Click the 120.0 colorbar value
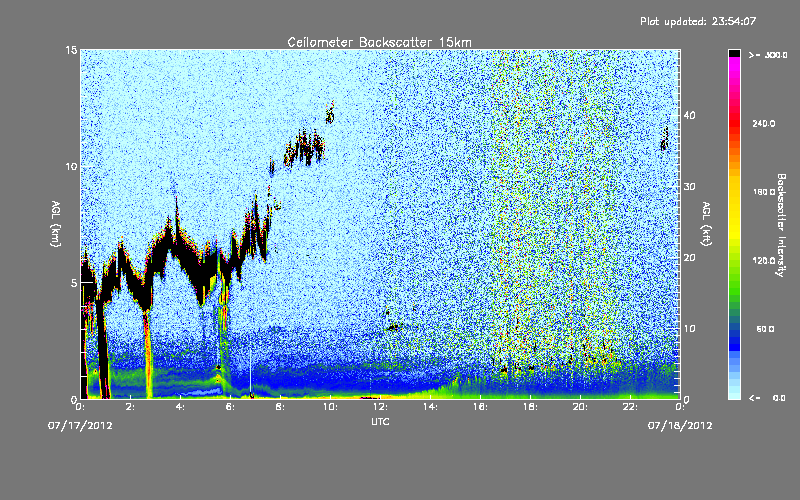The height and width of the screenshot is (500, 800). (x=764, y=261)
